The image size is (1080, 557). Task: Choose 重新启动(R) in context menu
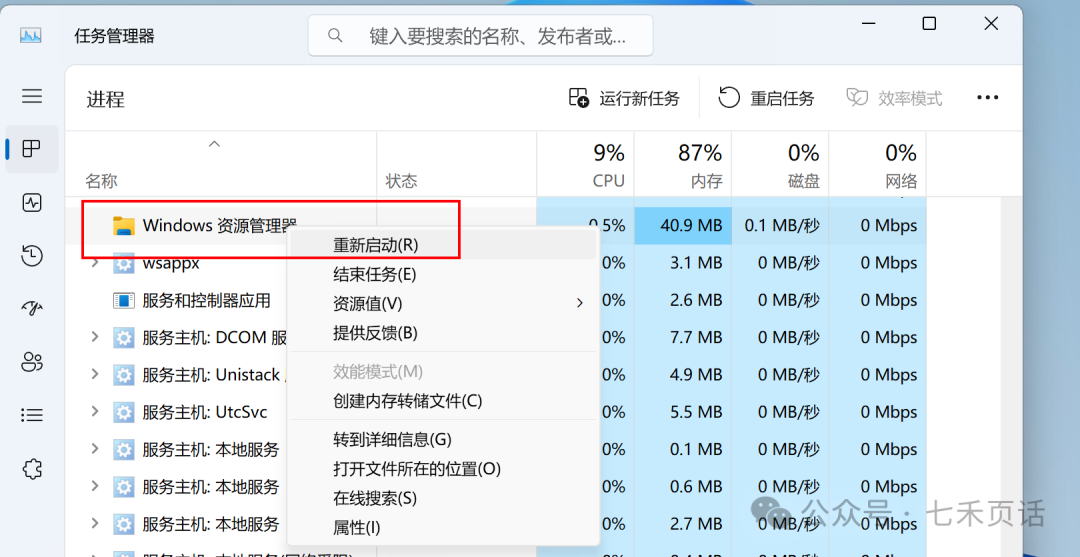point(442,244)
